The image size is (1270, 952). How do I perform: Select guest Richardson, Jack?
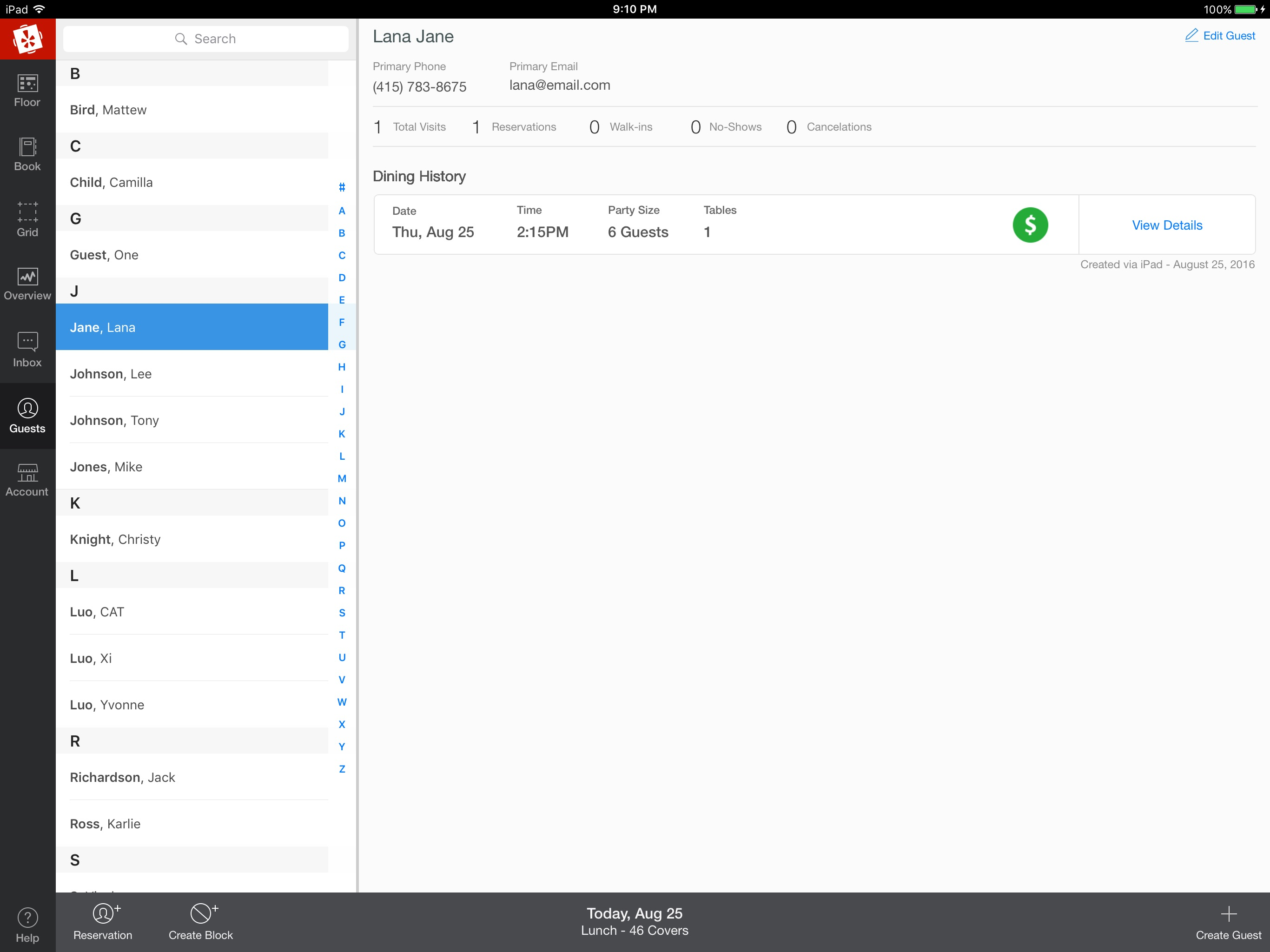point(192,777)
